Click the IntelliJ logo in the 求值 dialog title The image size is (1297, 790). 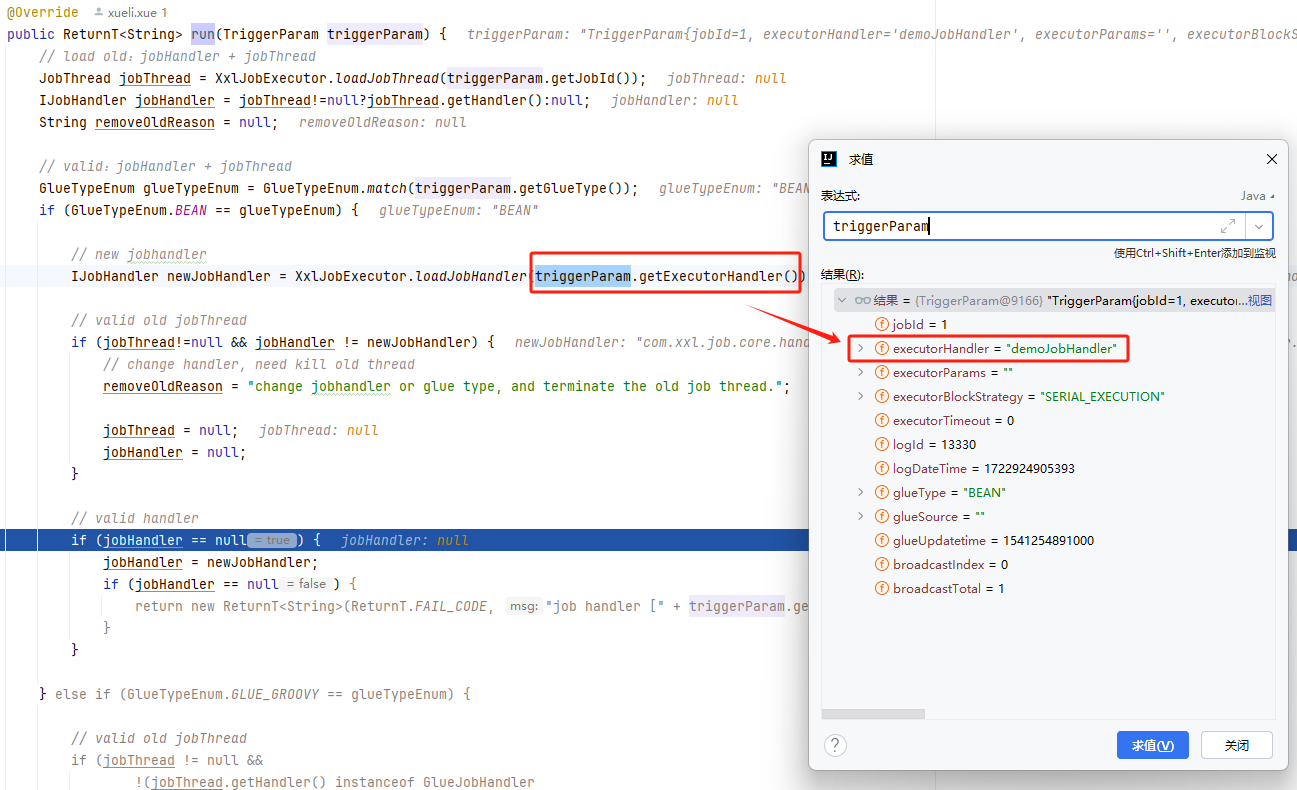click(x=829, y=159)
